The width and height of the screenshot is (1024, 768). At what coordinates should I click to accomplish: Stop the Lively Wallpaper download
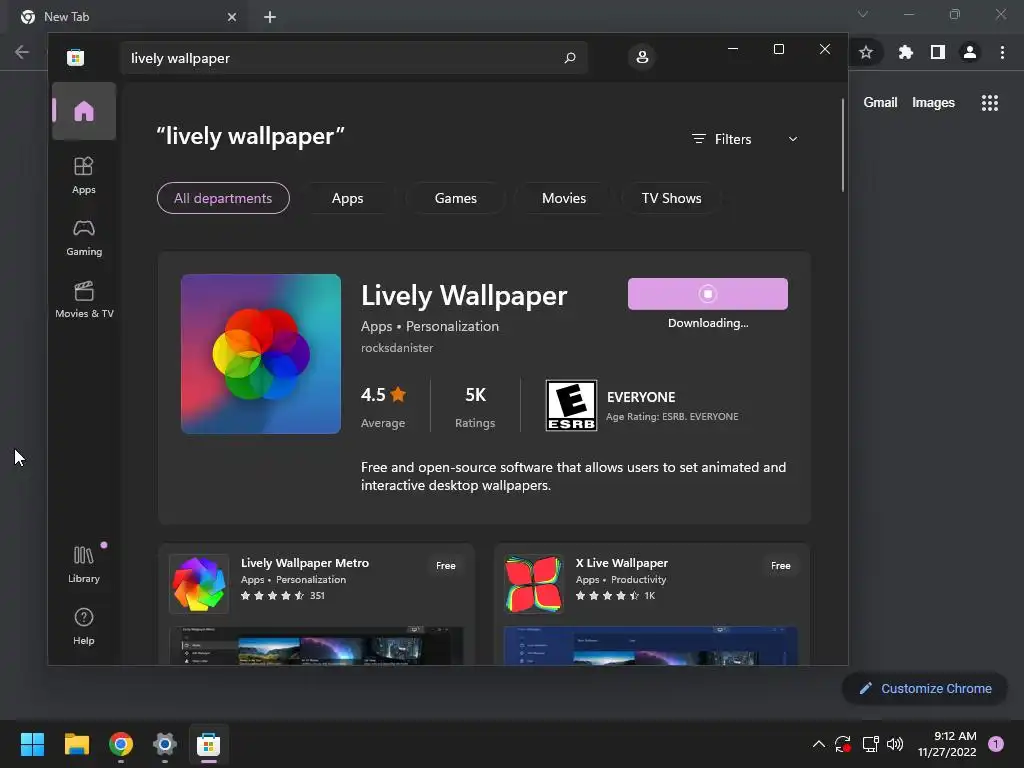pos(707,294)
